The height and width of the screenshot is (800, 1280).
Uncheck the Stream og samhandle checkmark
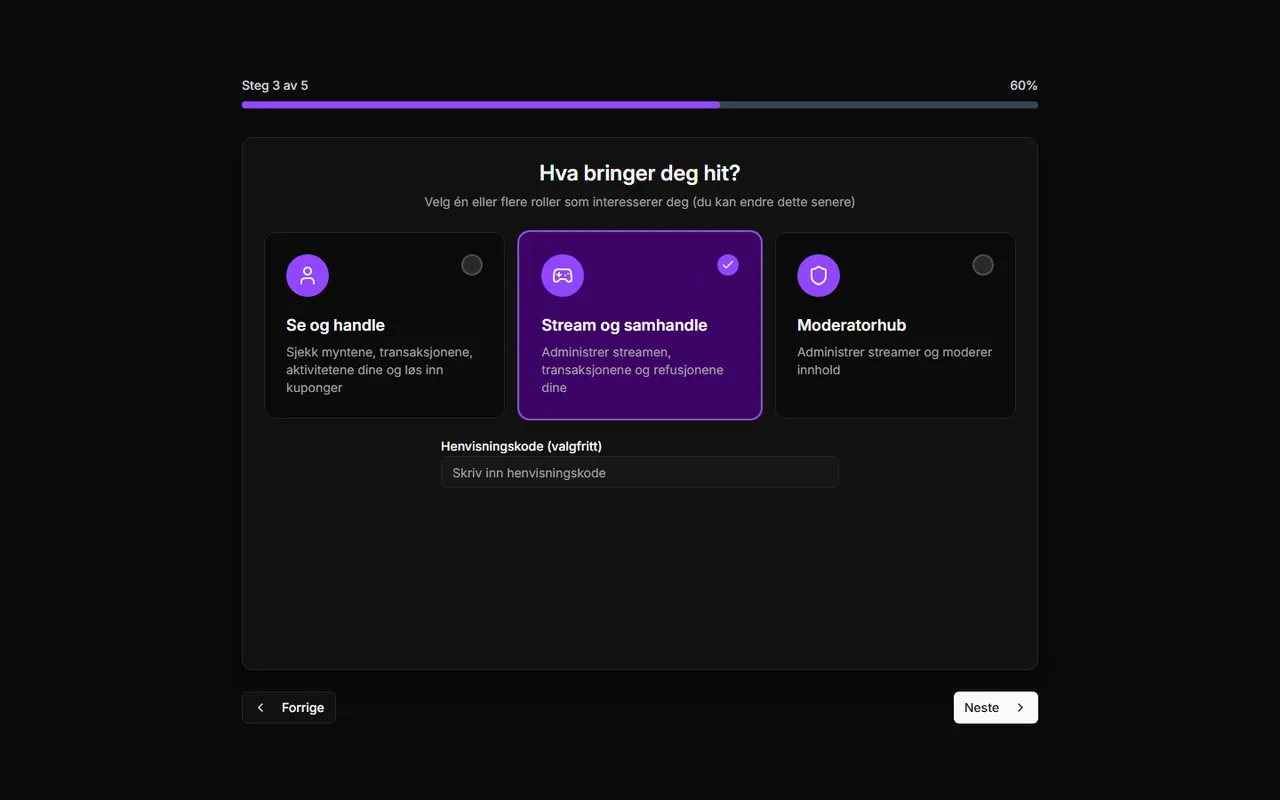tap(728, 265)
